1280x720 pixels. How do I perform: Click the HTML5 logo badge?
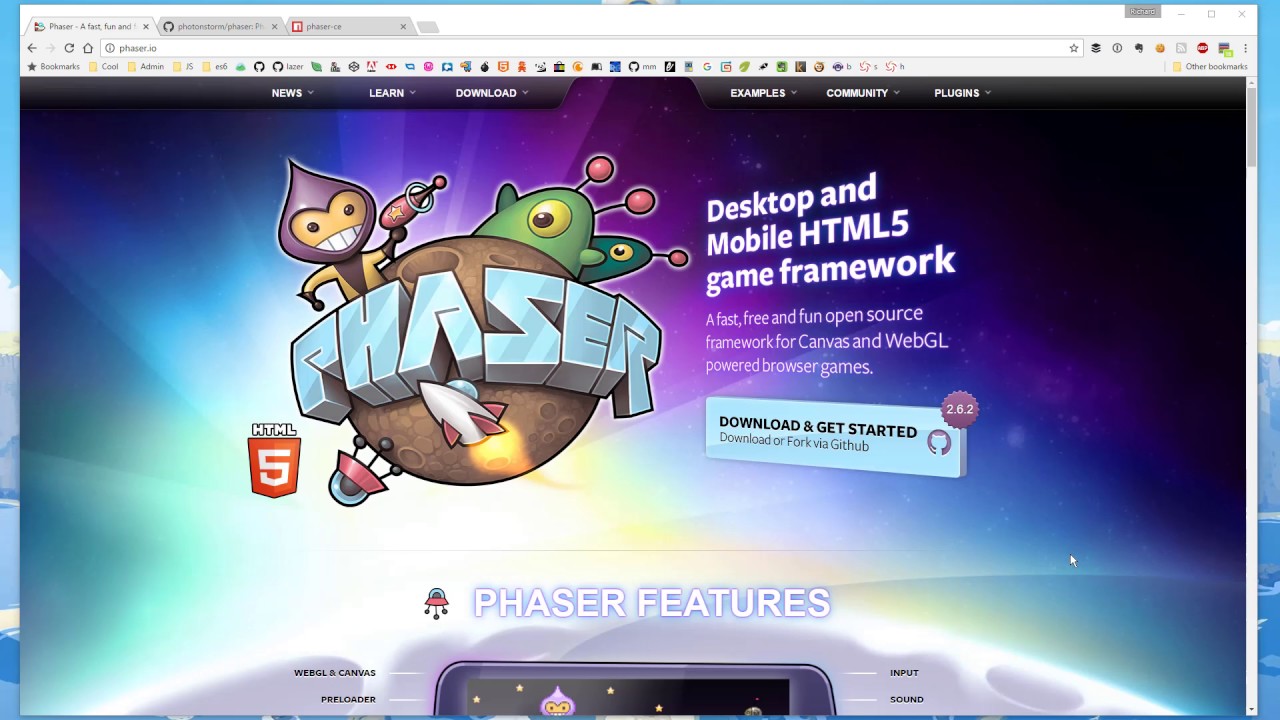pos(274,460)
